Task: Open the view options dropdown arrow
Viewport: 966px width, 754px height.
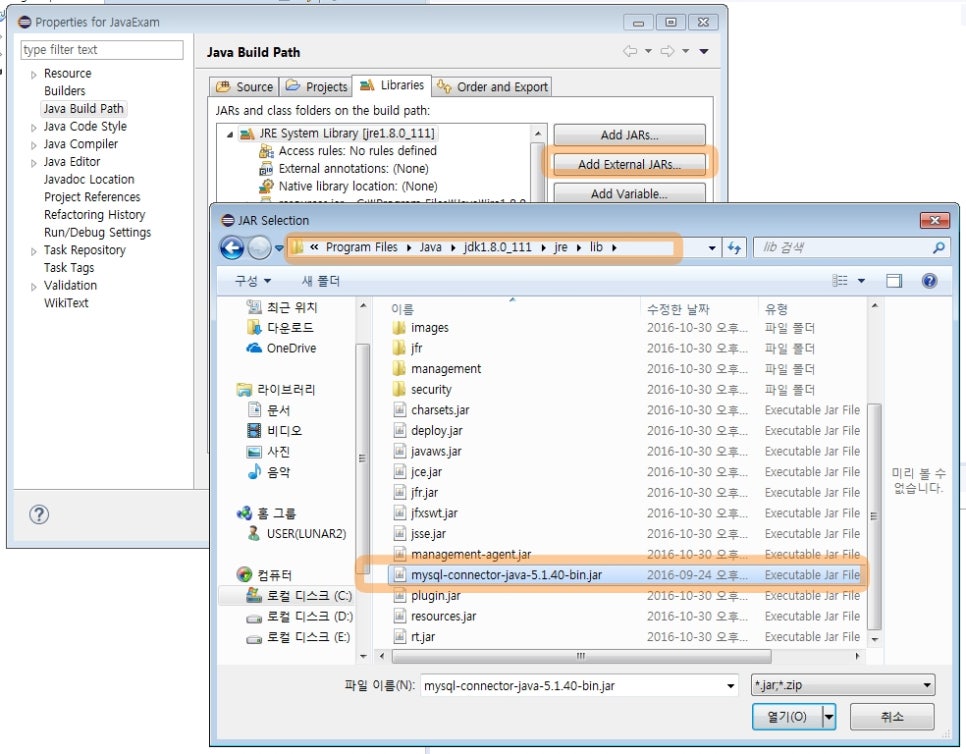Action: point(861,281)
